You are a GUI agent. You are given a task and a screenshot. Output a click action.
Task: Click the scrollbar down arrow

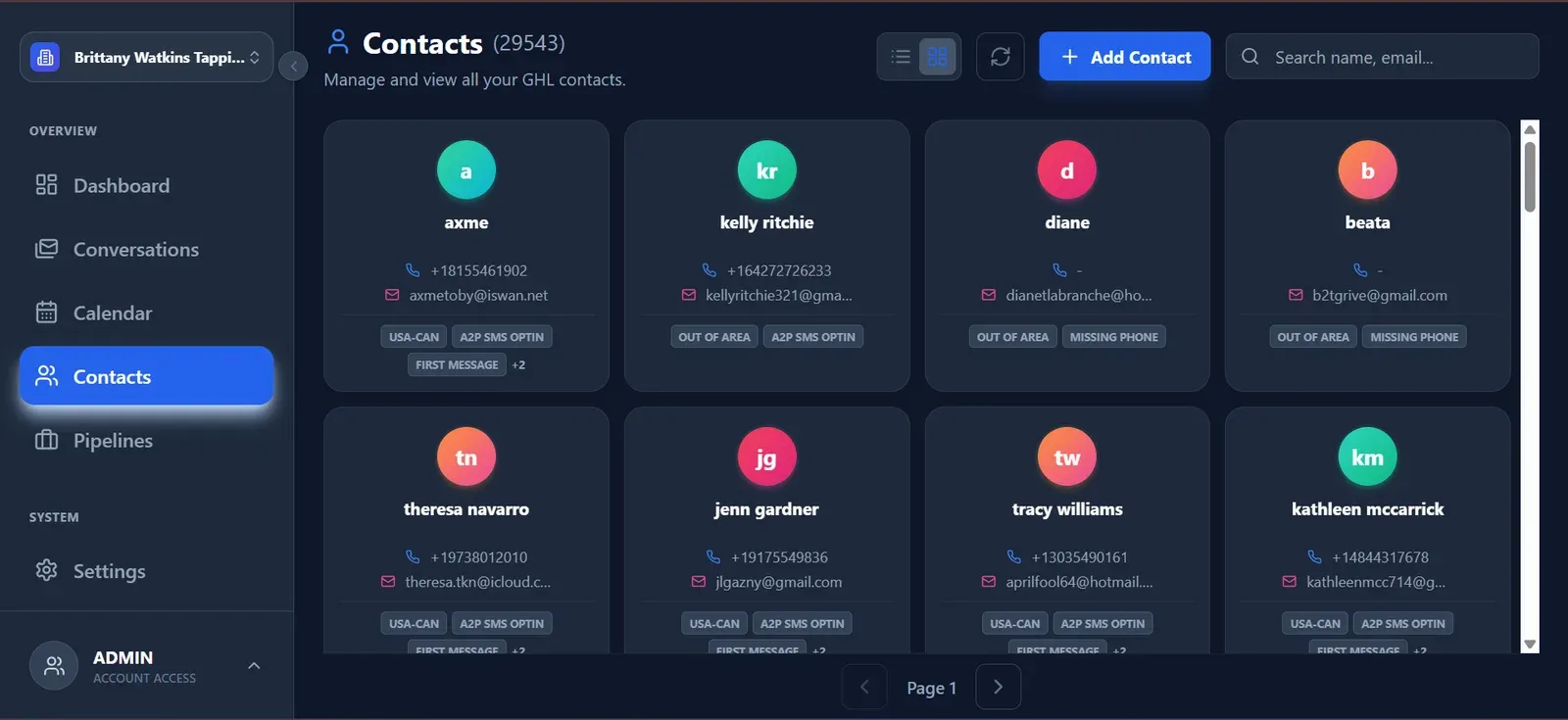[x=1530, y=645]
